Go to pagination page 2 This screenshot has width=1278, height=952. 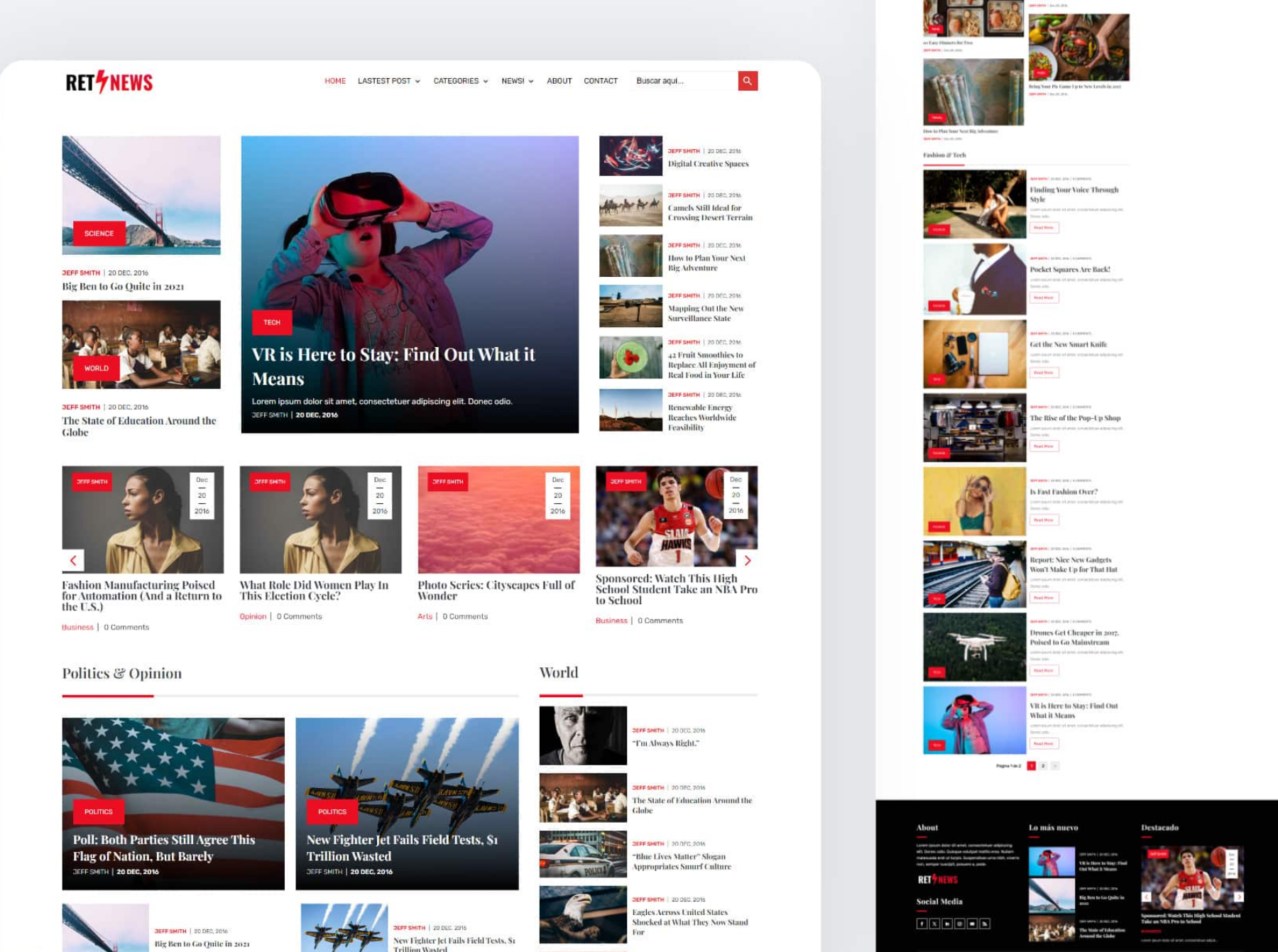1043,766
